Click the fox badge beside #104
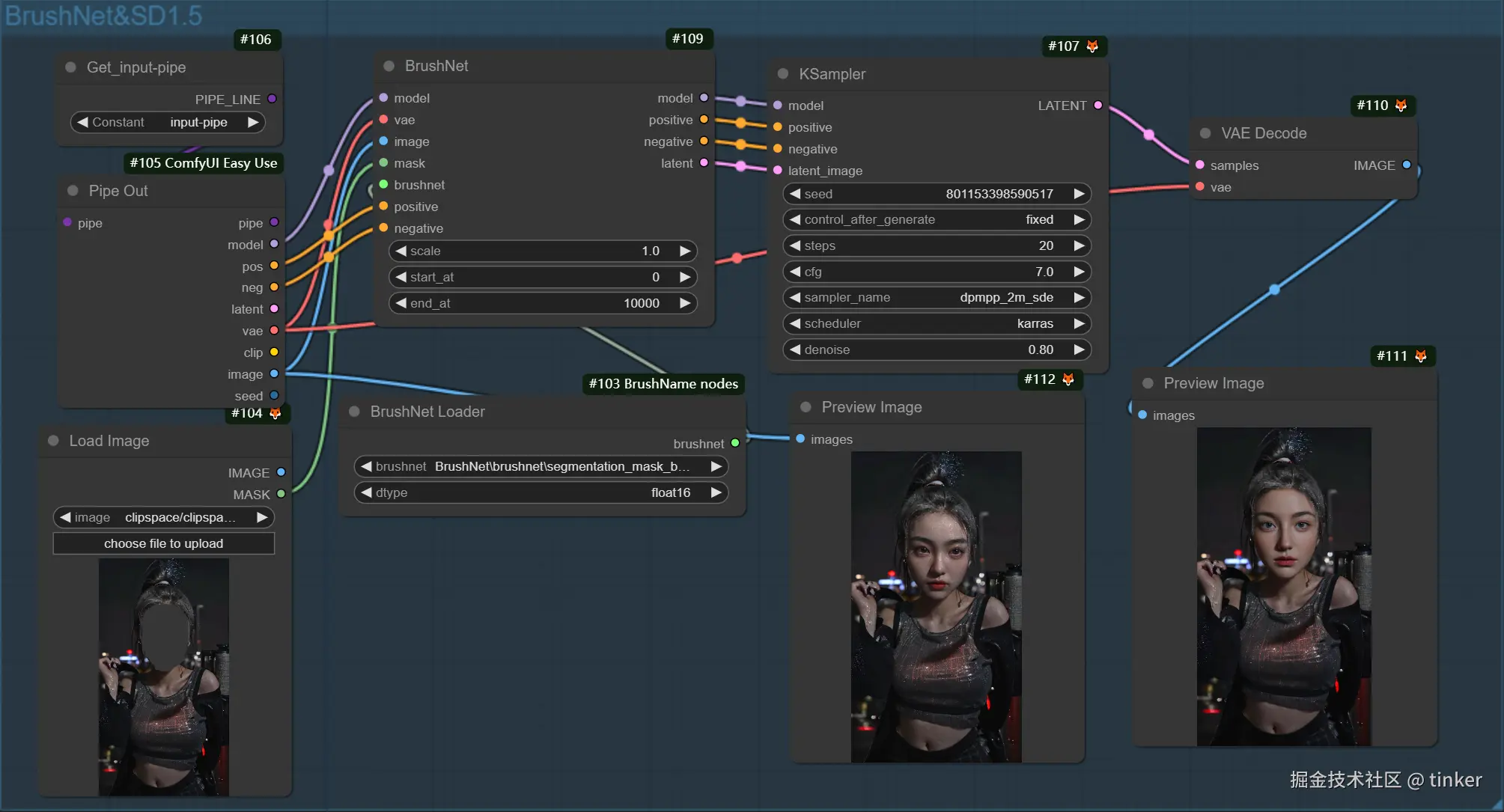The width and height of the screenshot is (1504, 812). tap(275, 413)
